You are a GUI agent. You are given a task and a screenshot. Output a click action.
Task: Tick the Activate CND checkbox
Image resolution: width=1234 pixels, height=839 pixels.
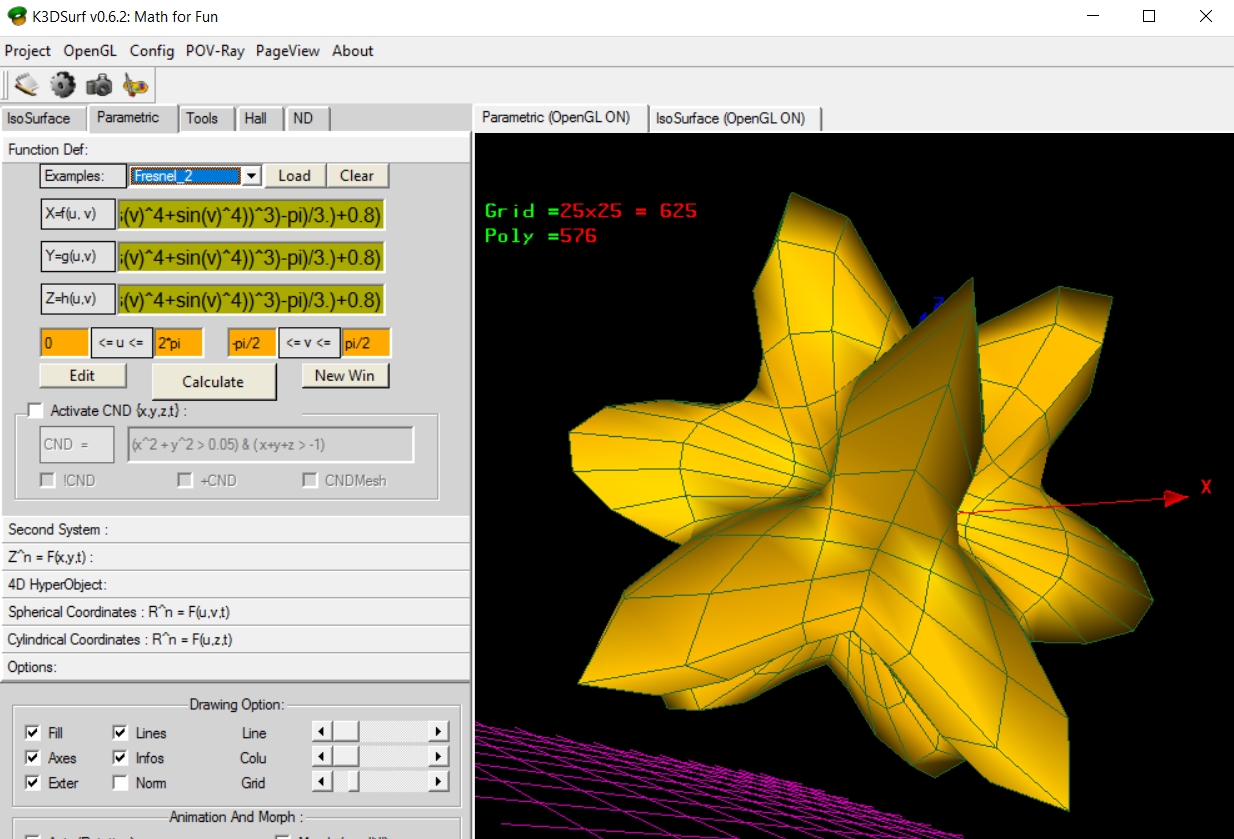click(x=36, y=410)
